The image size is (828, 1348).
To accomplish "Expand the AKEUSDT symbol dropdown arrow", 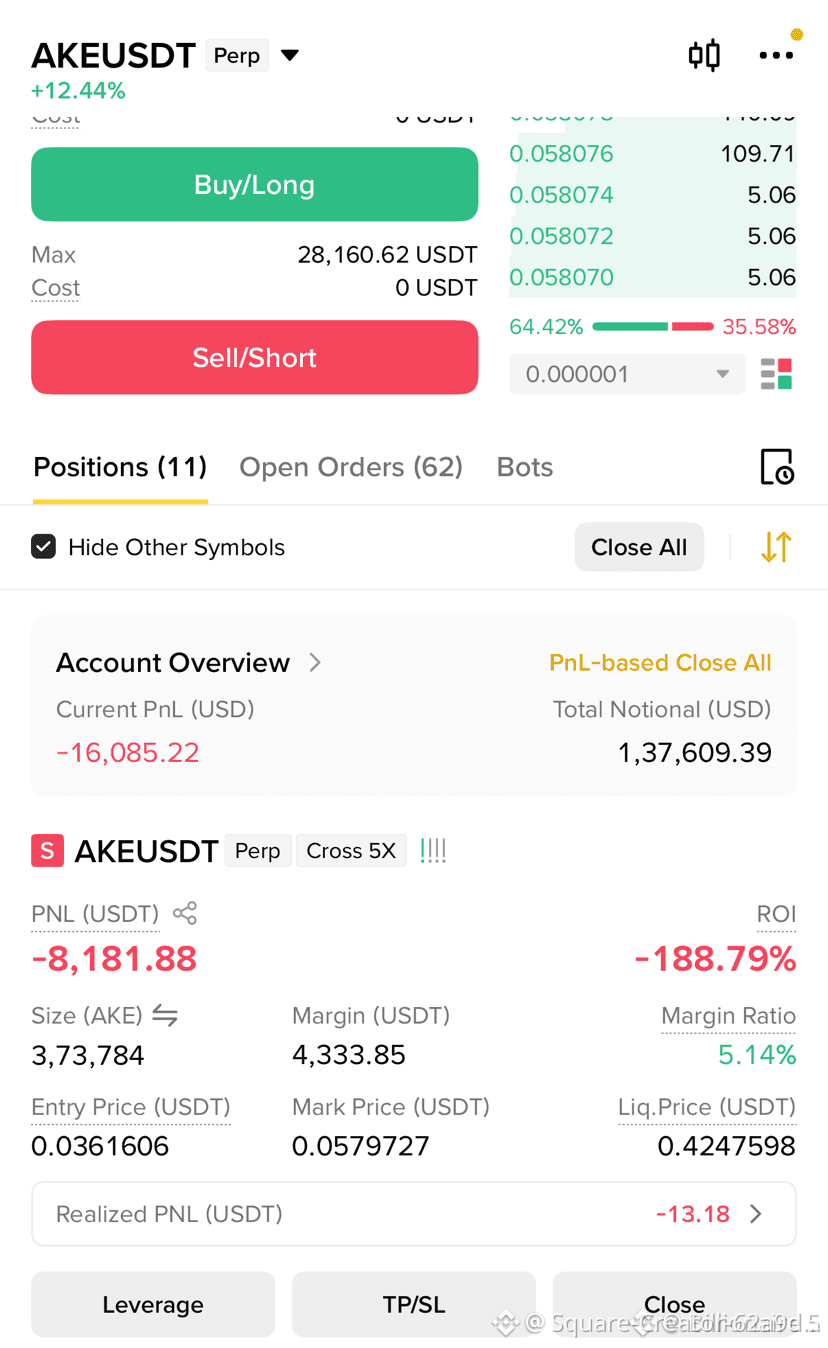I will 290,55.
